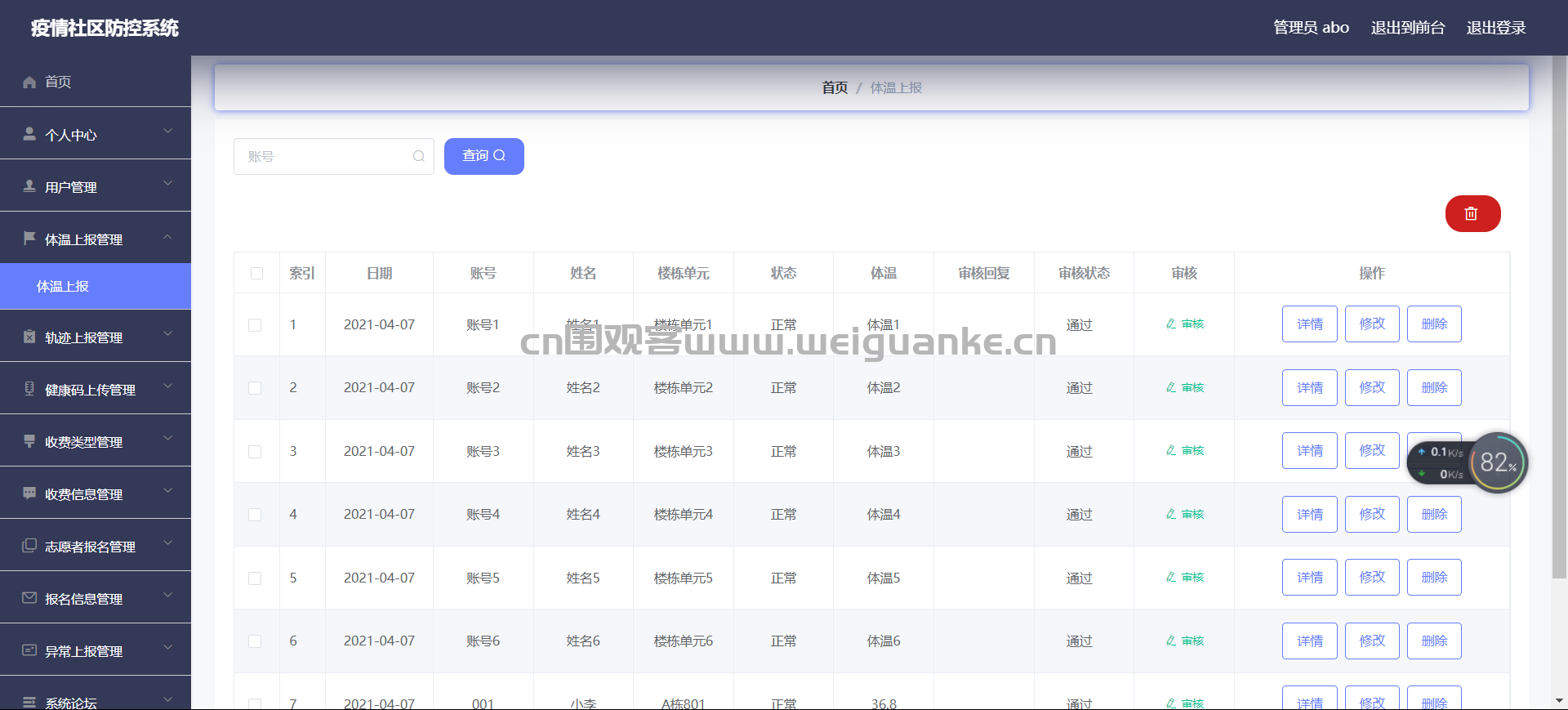This screenshot has height=710, width=1568.
Task: Check the checkbox for row 账号6
Action: (255, 641)
